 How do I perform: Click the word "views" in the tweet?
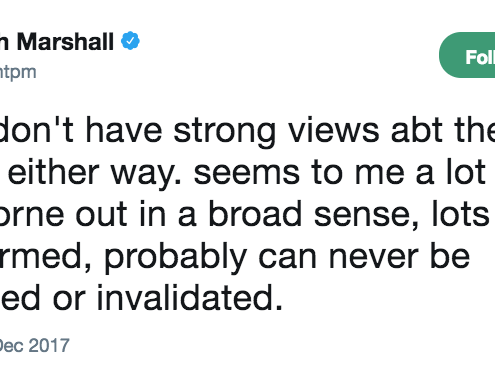click(x=334, y=130)
